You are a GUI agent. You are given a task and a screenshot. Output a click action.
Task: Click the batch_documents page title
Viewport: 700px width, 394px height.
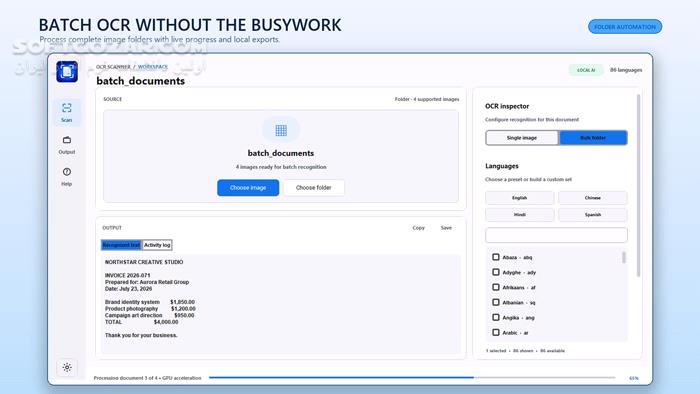click(x=141, y=81)
